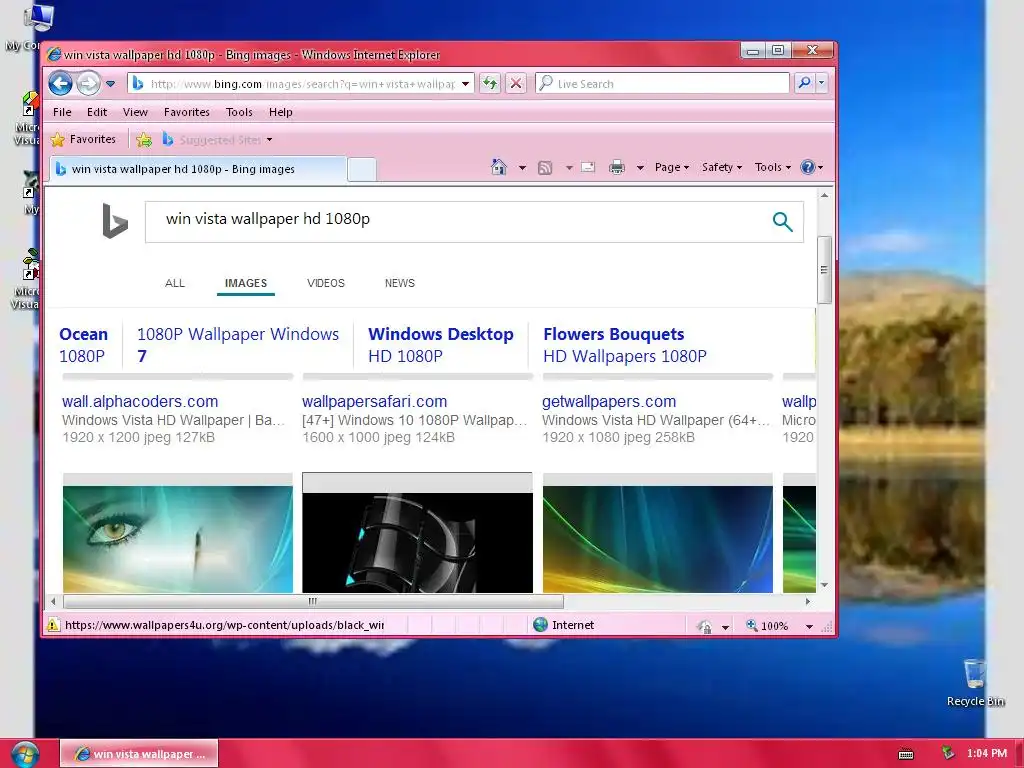Viewport: 1024px width, 768px height.
Task: Switch to the ALL results tab
Action: tap(175, 283)
